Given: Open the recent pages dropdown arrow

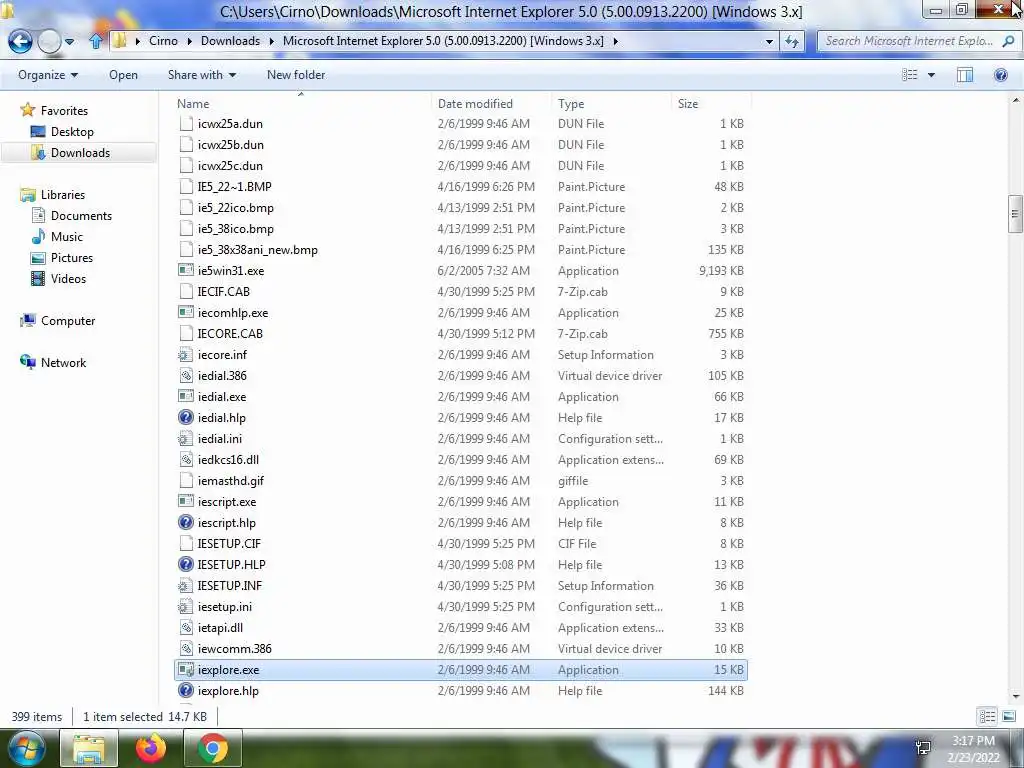Looking at the screenshot, I should pos(69,42).
